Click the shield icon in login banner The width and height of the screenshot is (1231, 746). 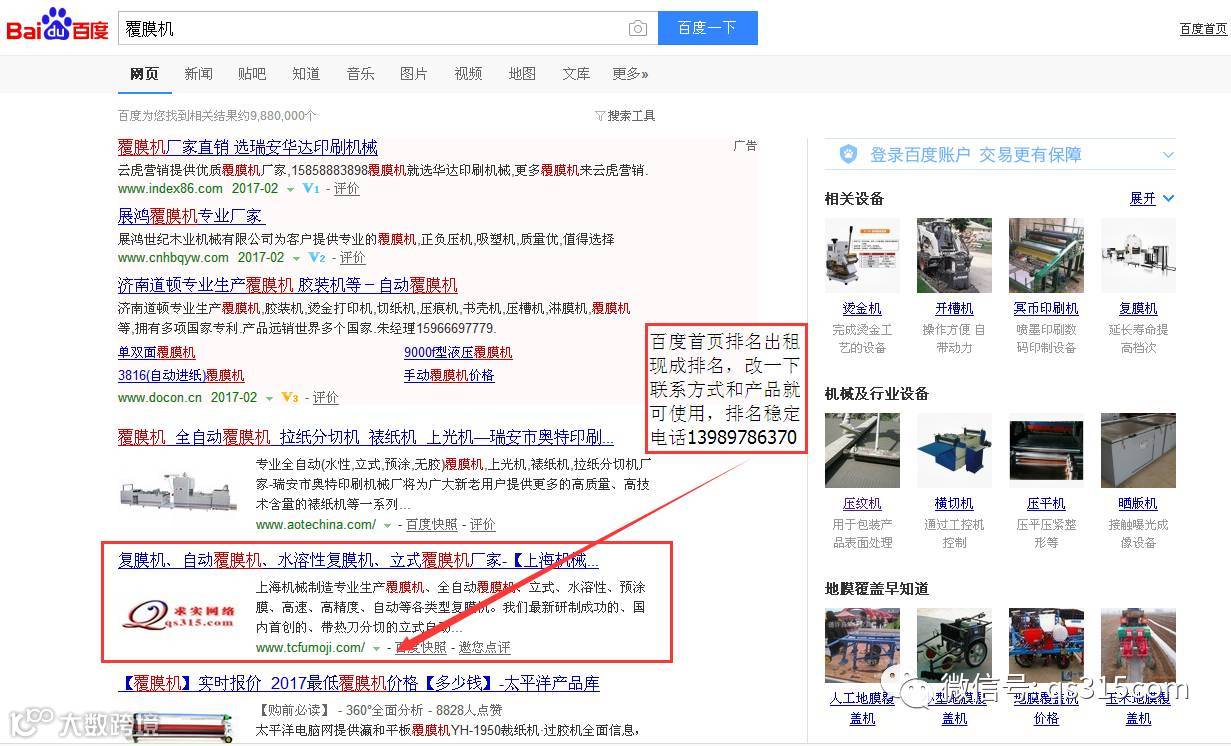[849, 154]
